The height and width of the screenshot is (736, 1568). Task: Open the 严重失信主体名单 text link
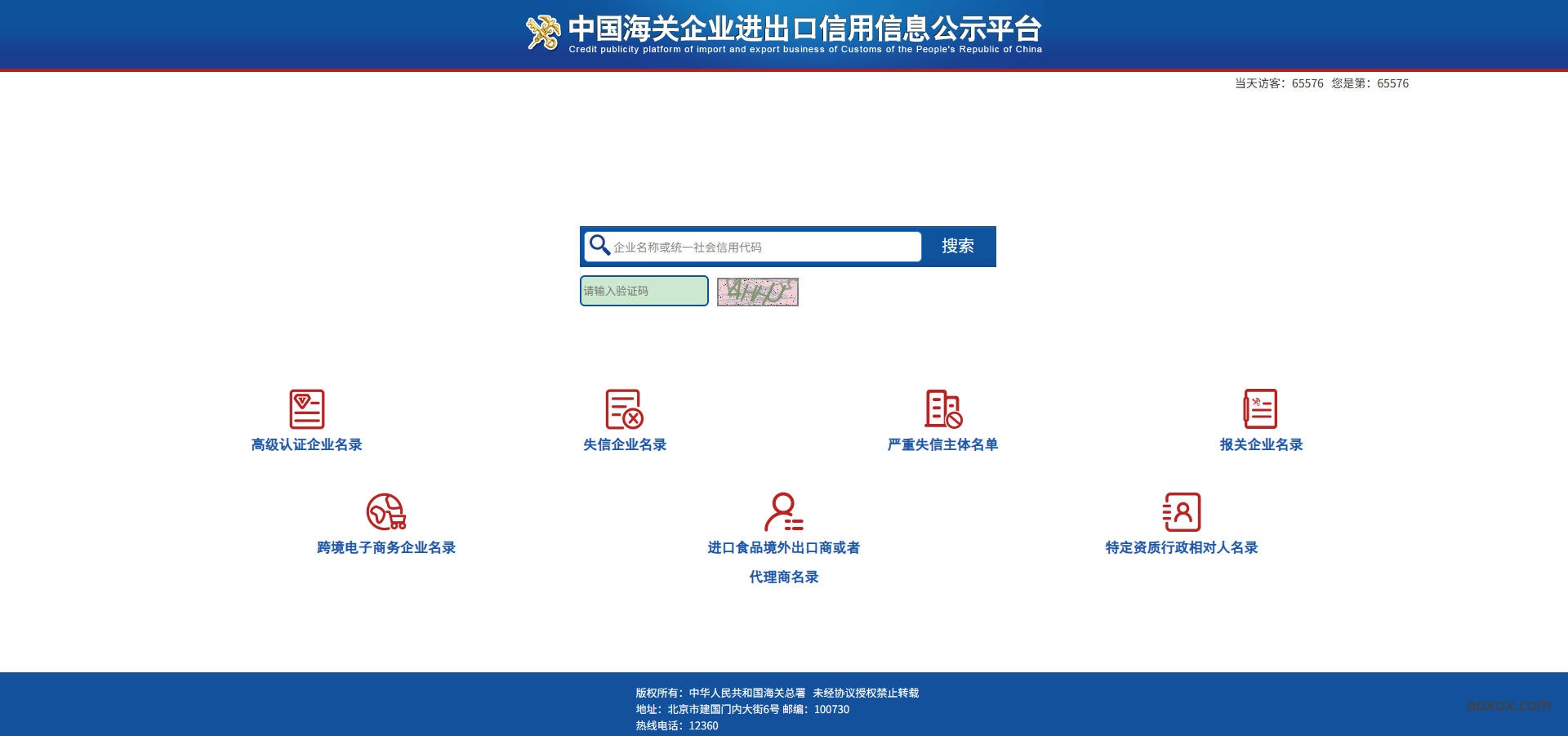pos(943,444)
